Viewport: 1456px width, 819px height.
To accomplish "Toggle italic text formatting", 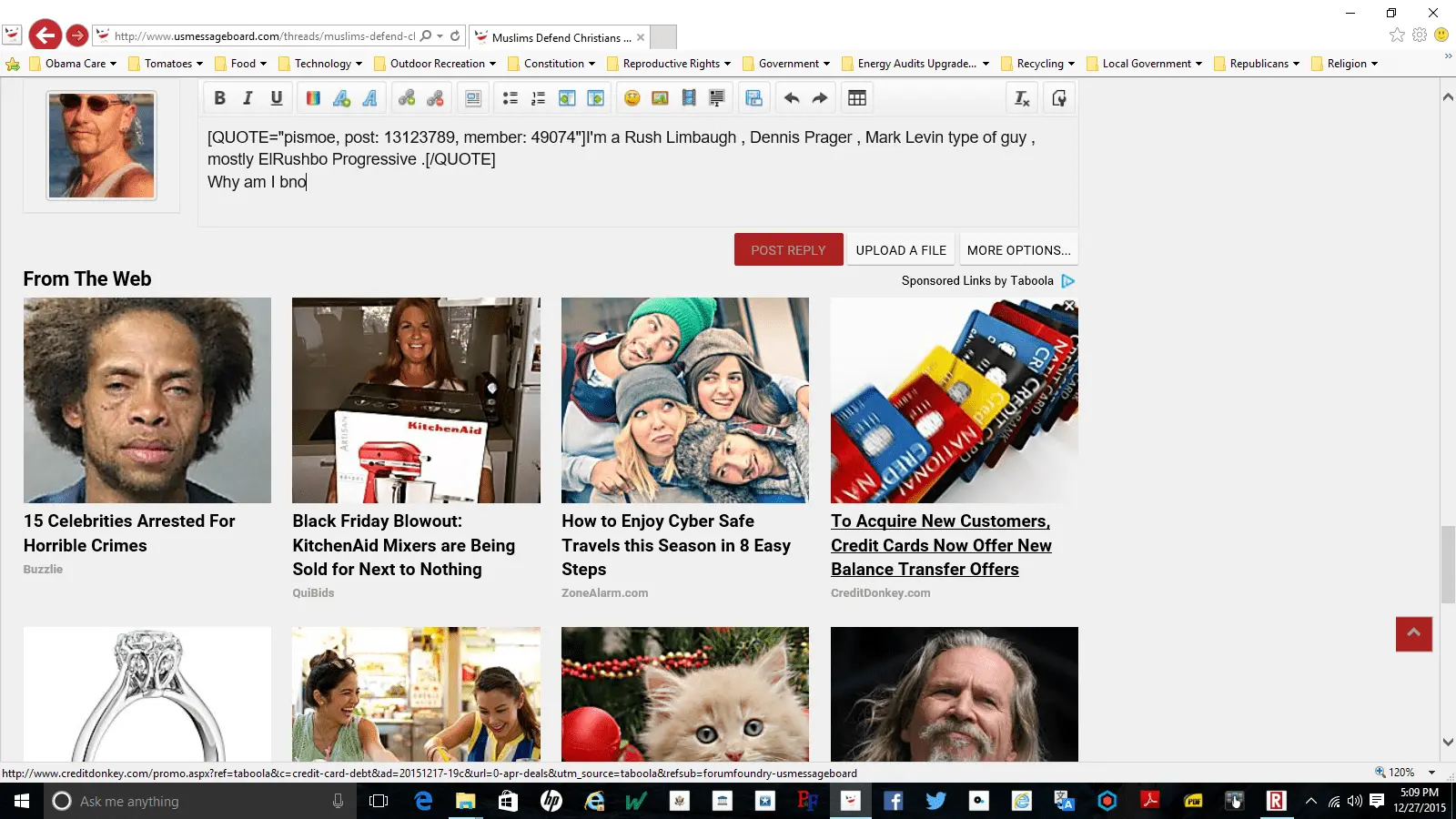I will (248, 98).
